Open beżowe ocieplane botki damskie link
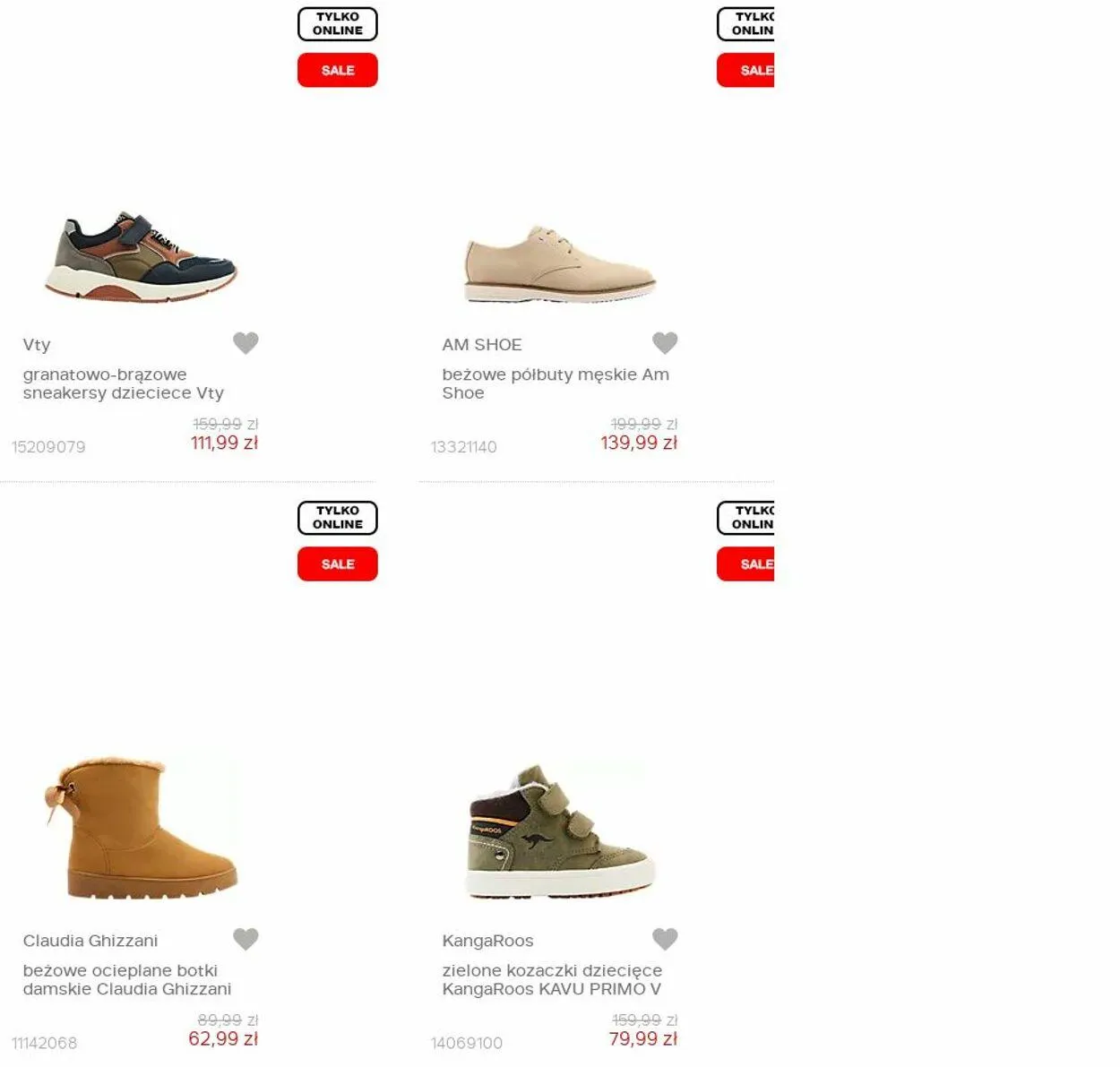Viewport: 1120px width, 1067px height. pos(126,980)
